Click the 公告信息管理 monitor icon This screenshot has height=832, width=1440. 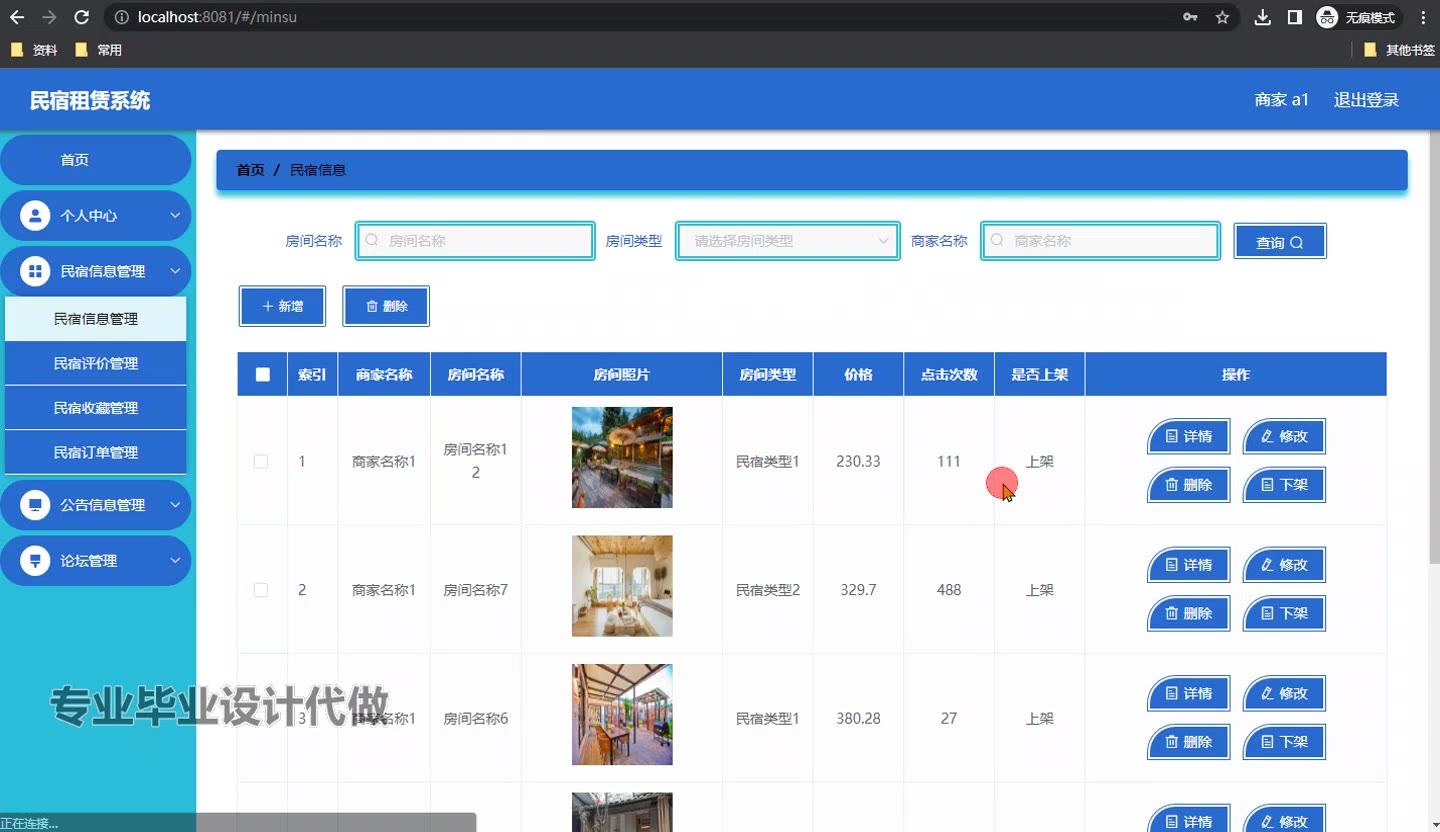35,505
